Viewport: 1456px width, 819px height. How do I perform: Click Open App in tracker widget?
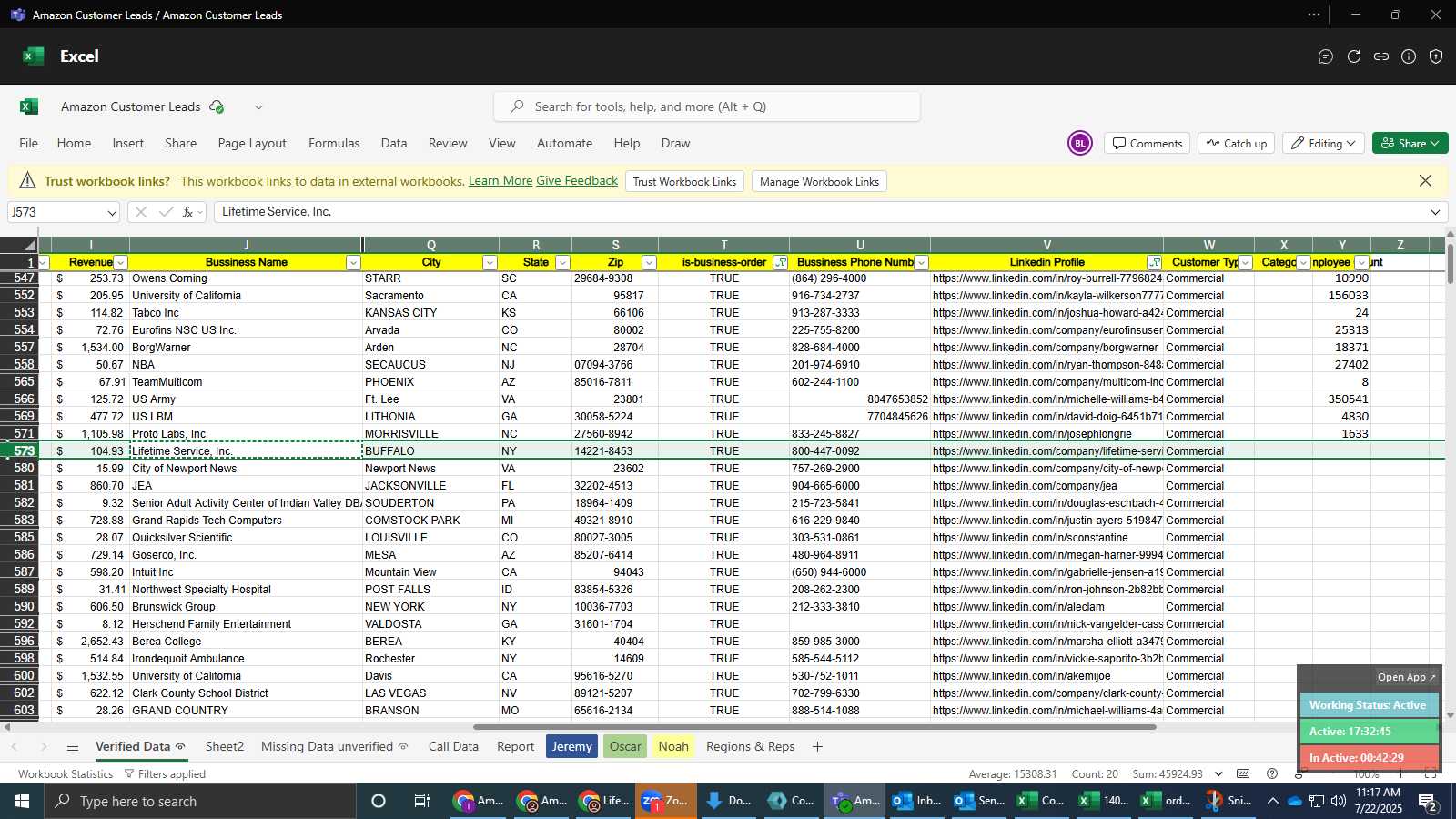pyautogui.click(x=1406, y=677)
